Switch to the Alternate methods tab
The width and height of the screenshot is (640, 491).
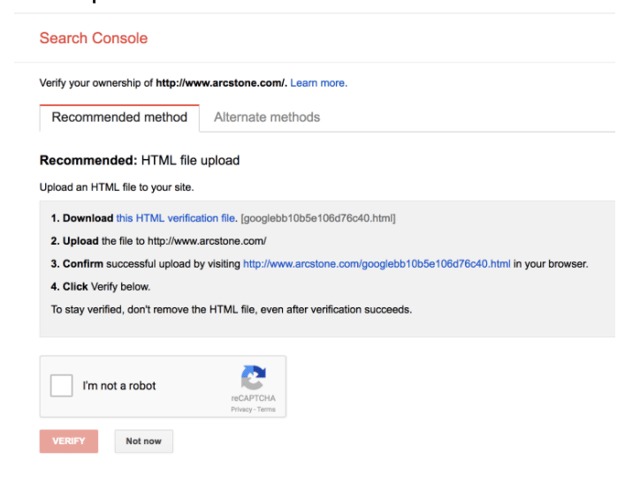267,117
